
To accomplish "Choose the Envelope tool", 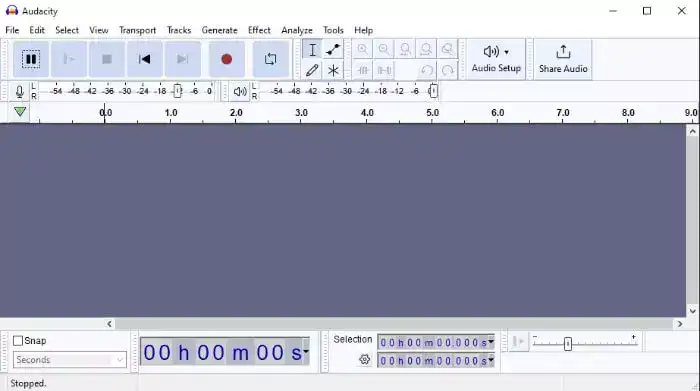I will tap(333, 50).
